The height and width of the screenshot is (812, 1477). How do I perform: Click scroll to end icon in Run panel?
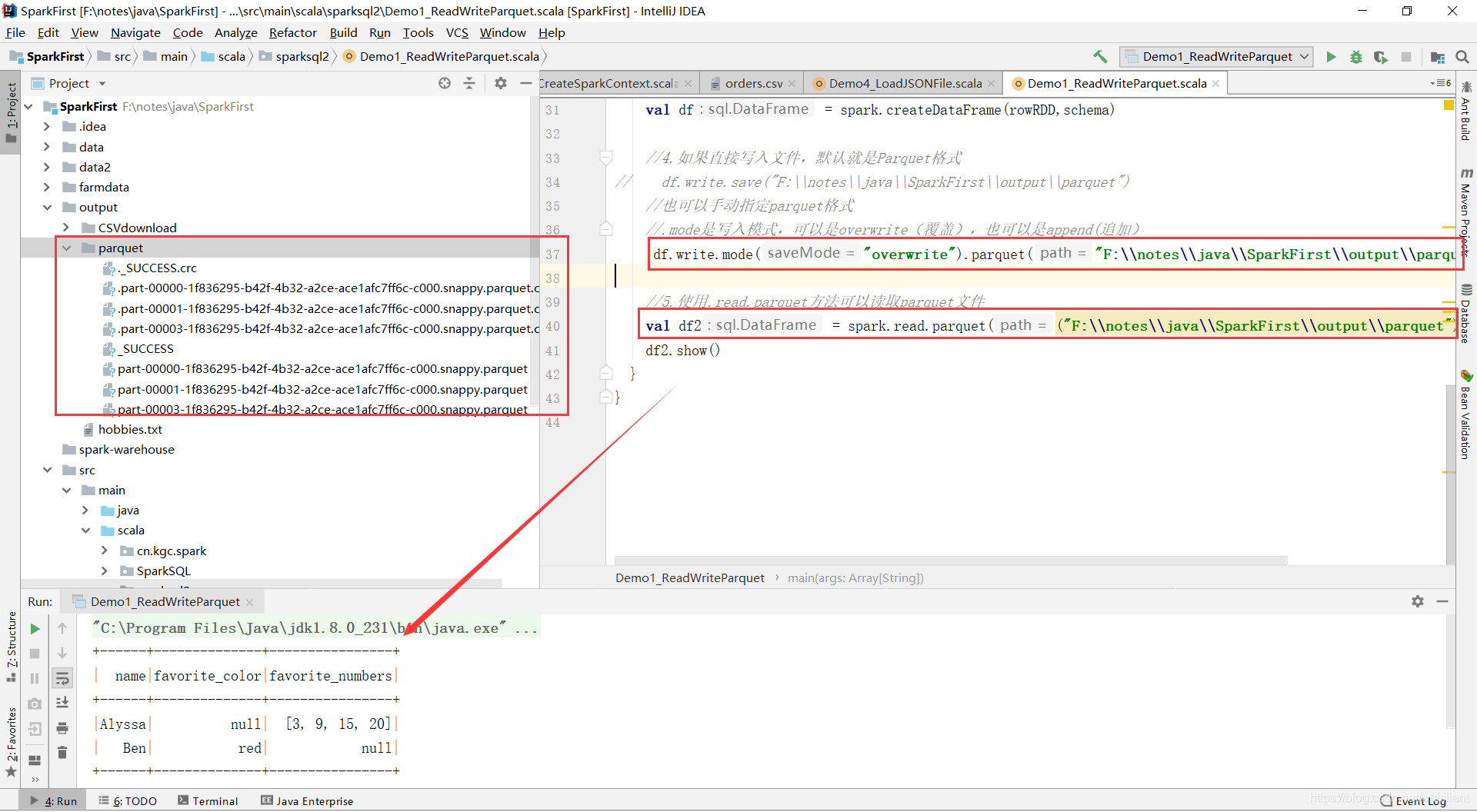coord(62,703)
